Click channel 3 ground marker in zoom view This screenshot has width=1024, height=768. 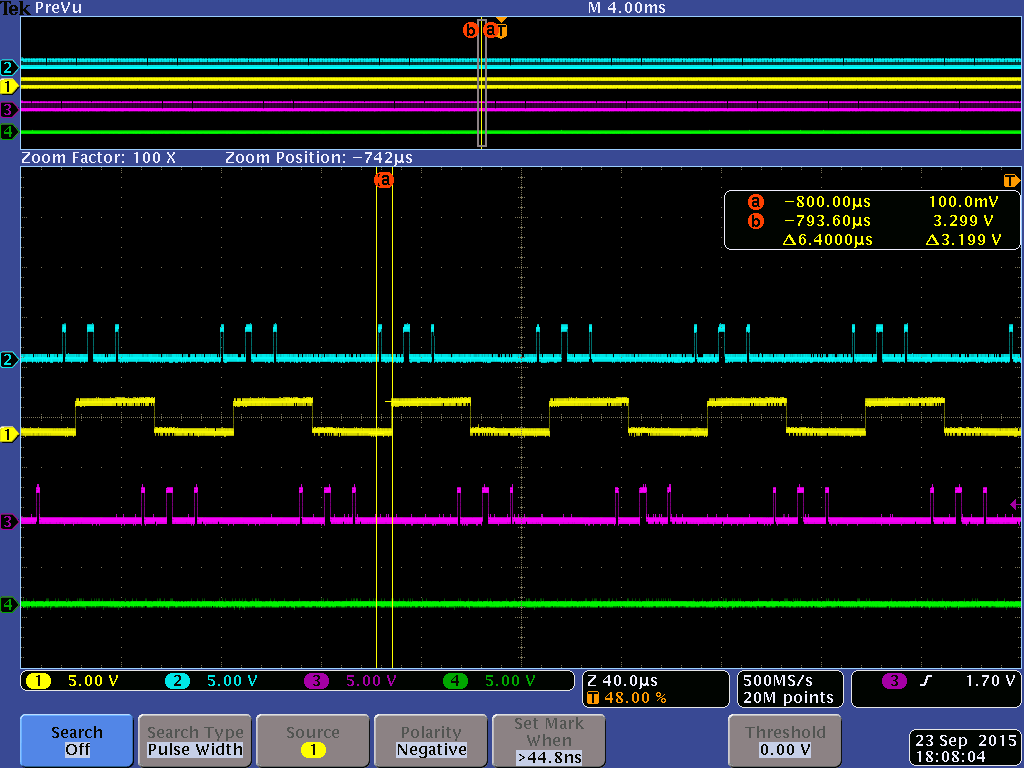tap(9, 522)
